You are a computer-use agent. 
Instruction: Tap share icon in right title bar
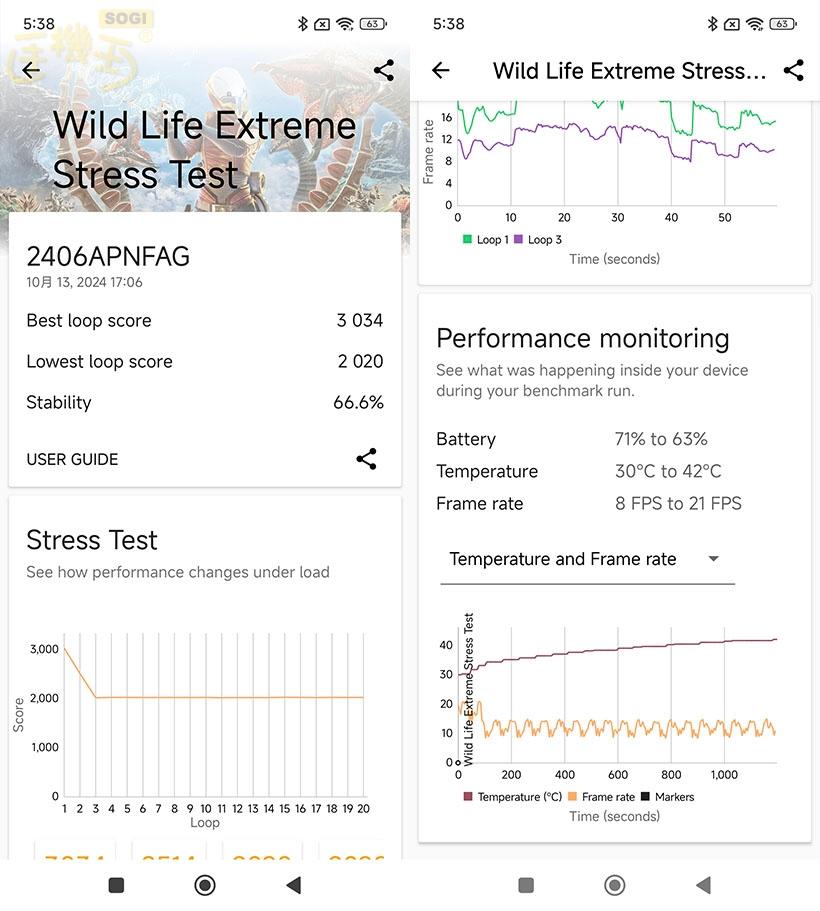click(793, 70)
